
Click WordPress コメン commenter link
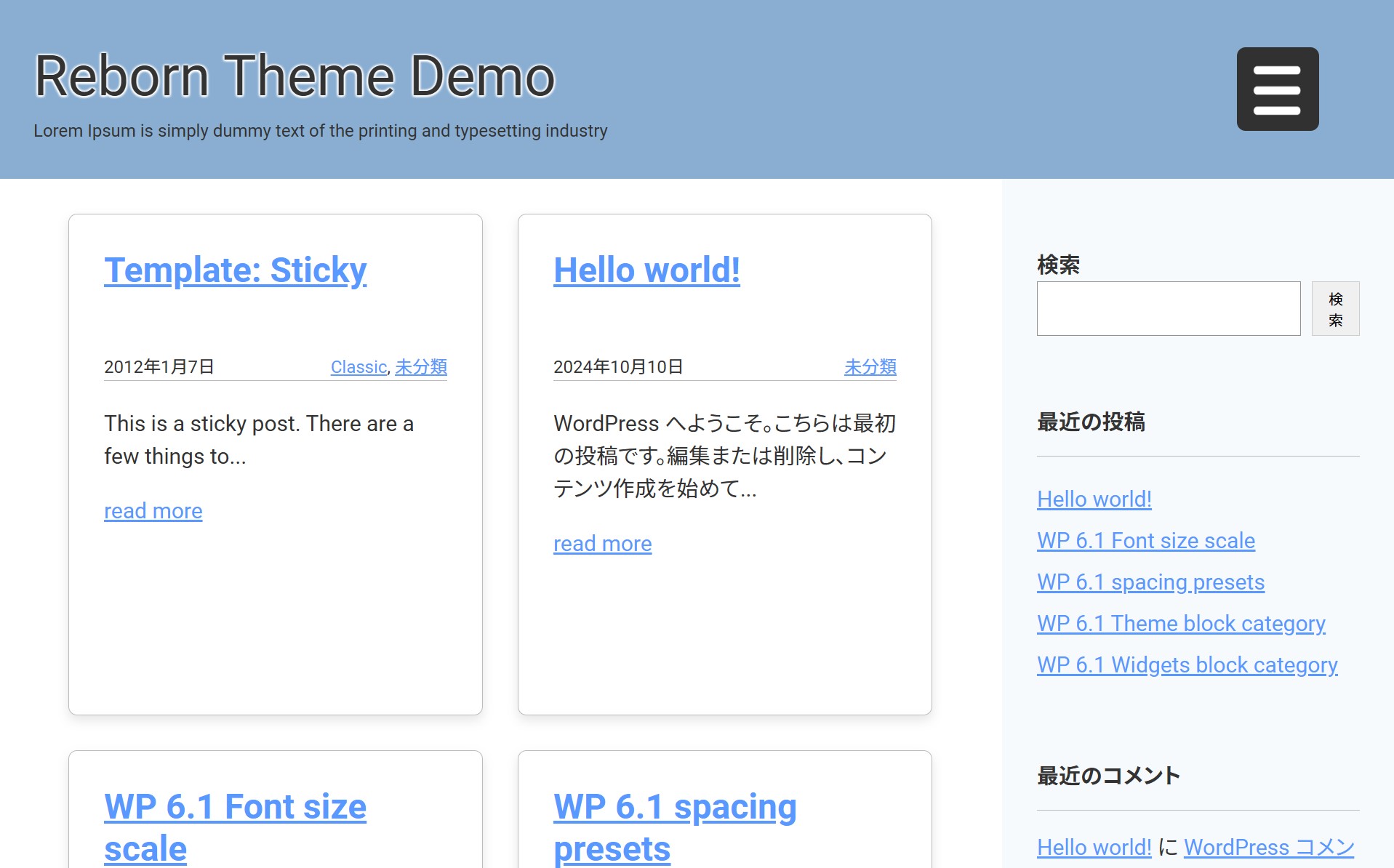point(1268,848)
